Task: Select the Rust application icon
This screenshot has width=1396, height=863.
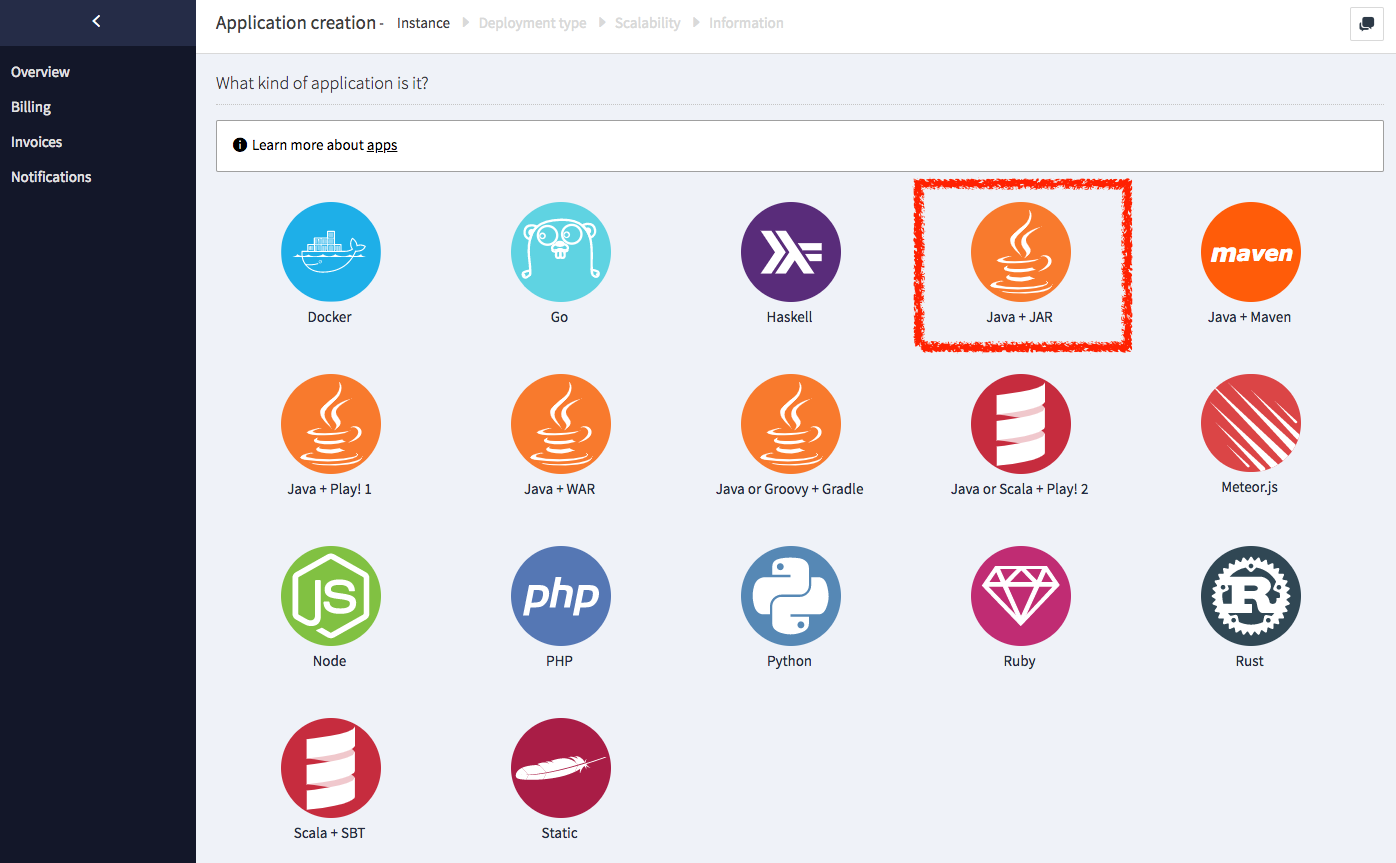Action: click(1250, 596)
